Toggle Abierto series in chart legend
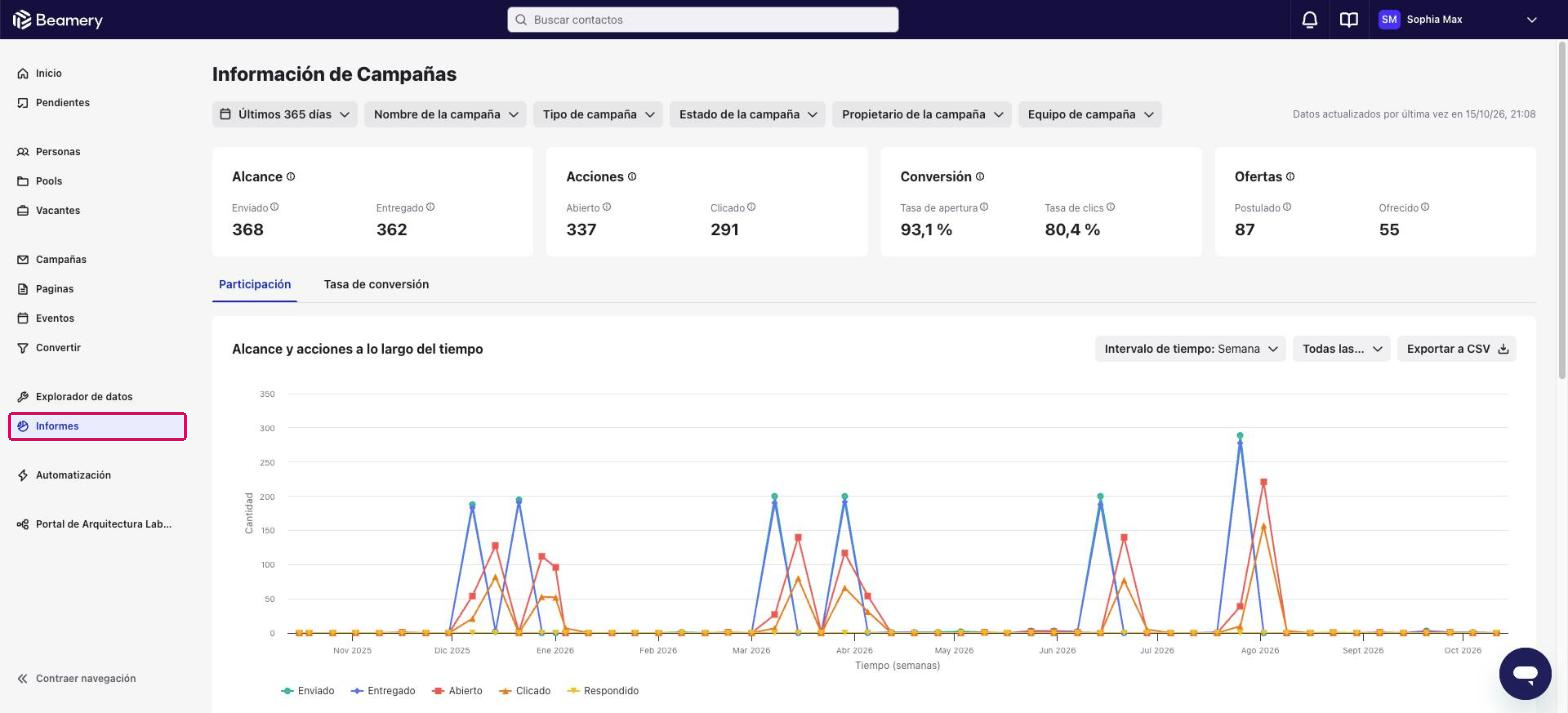 (457, 691)
